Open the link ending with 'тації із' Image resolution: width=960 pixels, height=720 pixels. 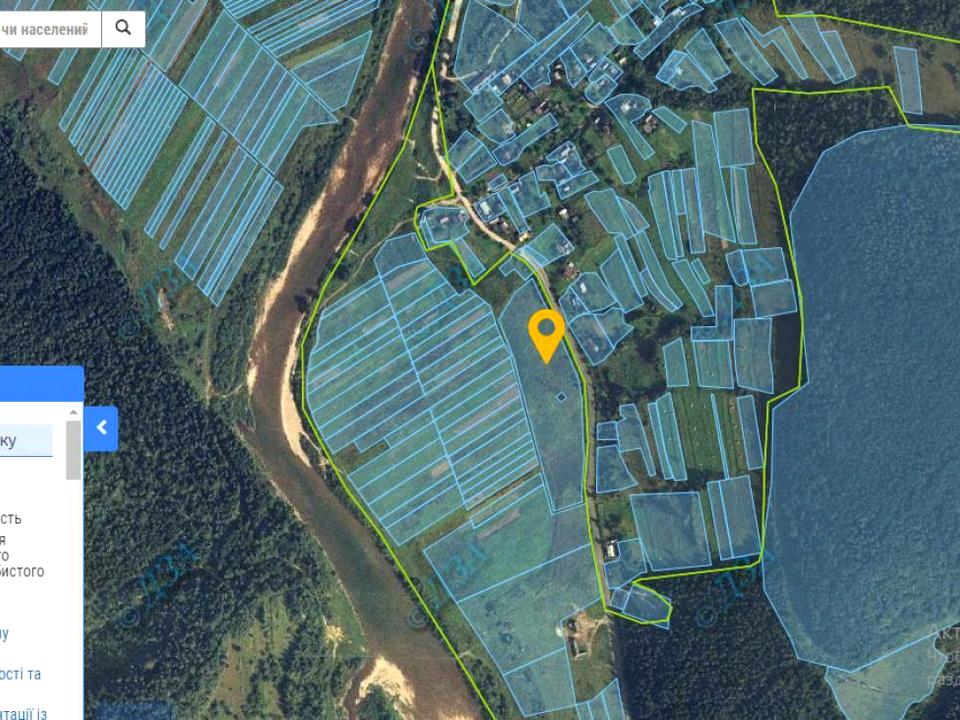[23, 713]
